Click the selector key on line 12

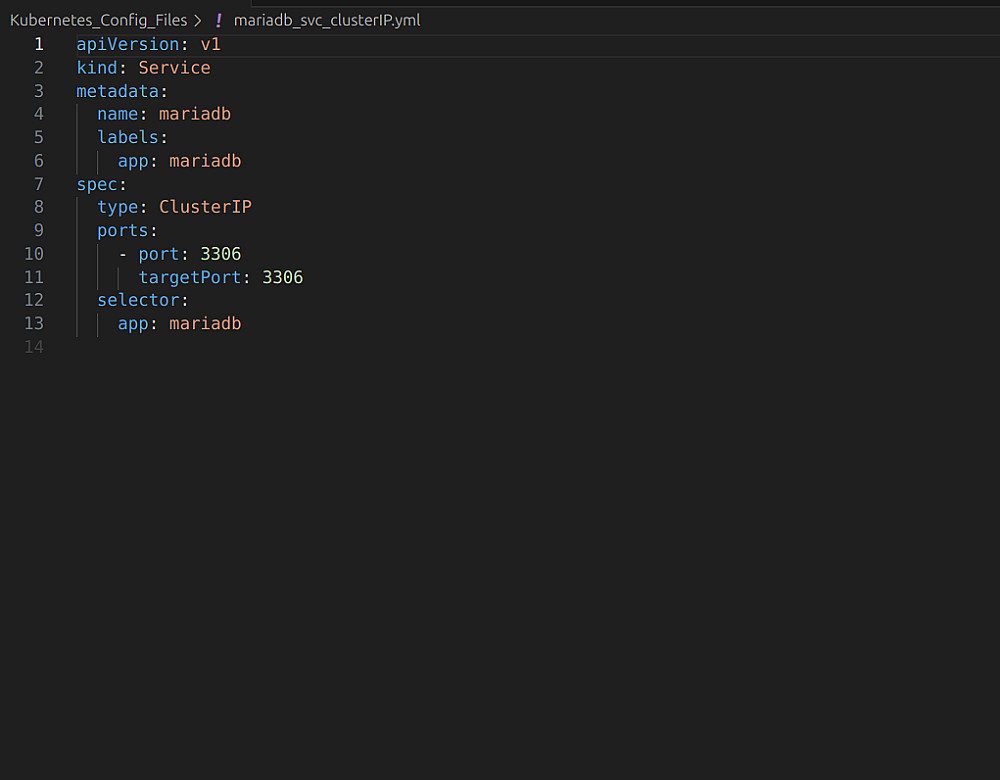click(138, 300)
